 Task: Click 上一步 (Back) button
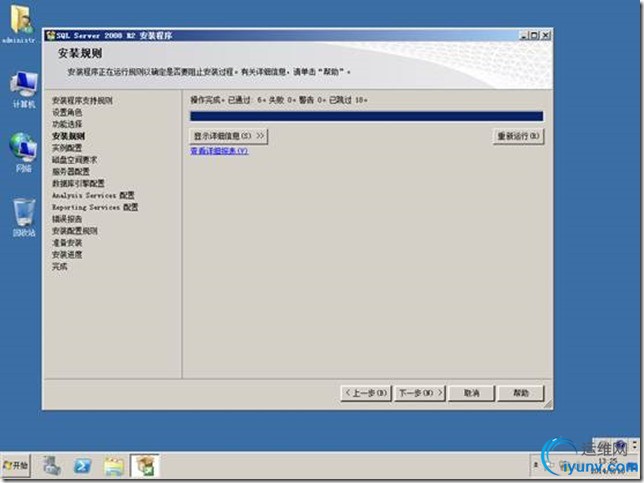366,393
